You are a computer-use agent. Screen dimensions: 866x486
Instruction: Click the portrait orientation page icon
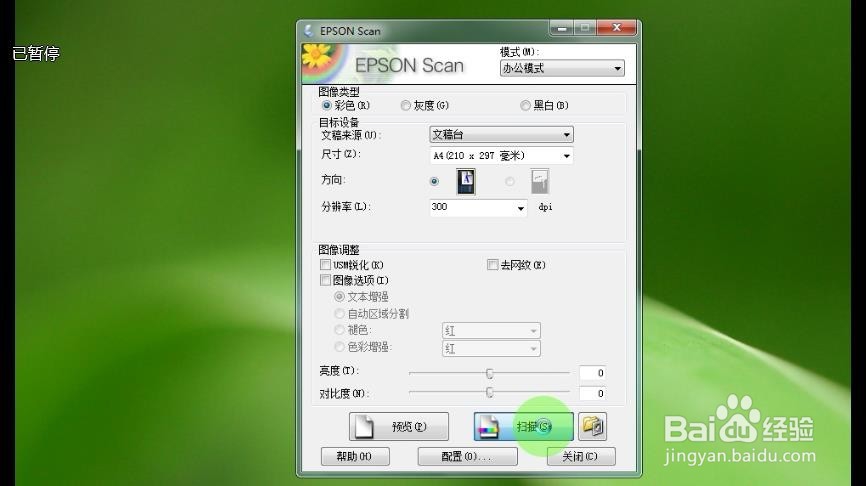click(x=466, y=182)
